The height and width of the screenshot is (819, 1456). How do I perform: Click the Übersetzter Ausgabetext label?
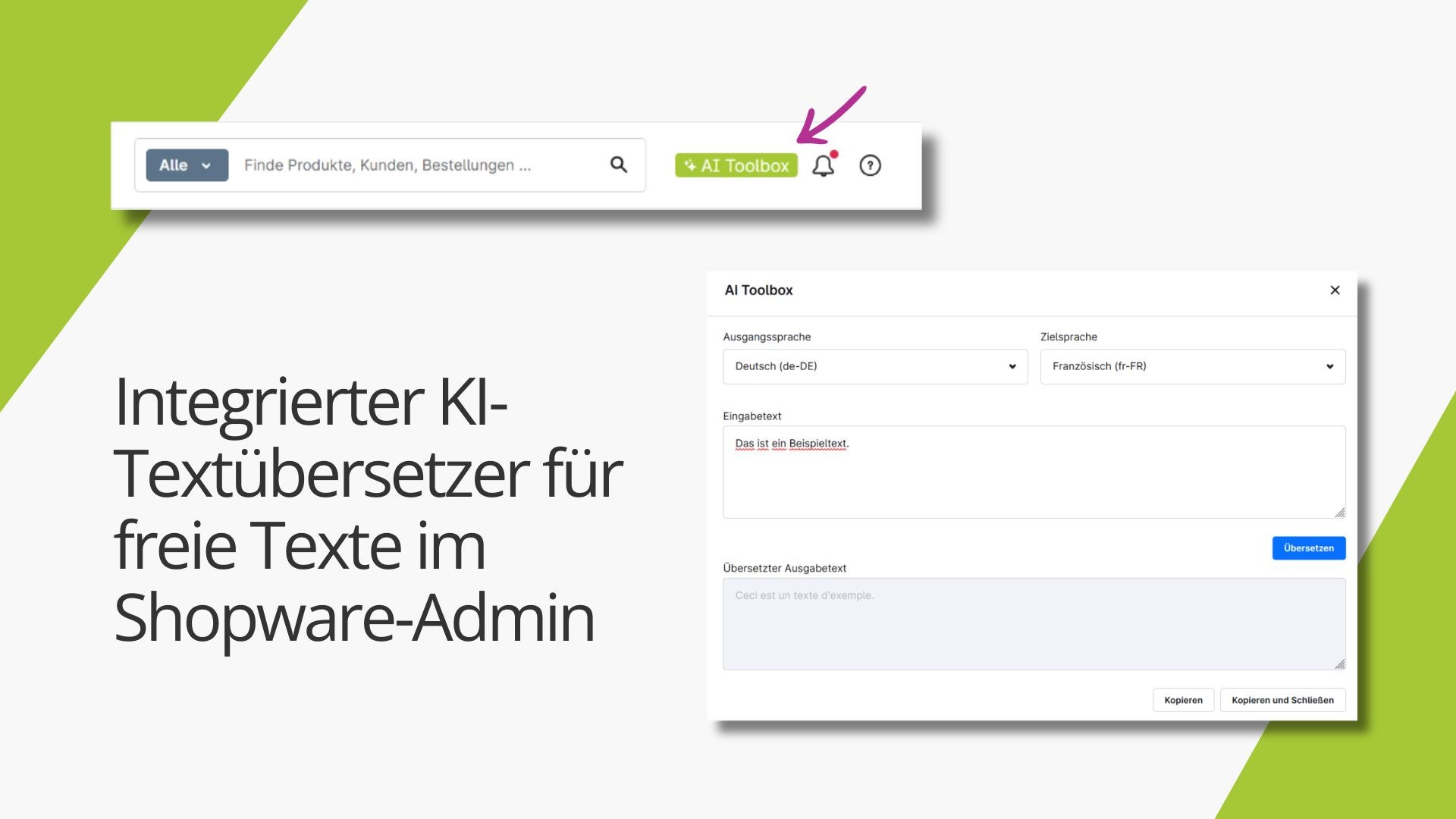784,568
